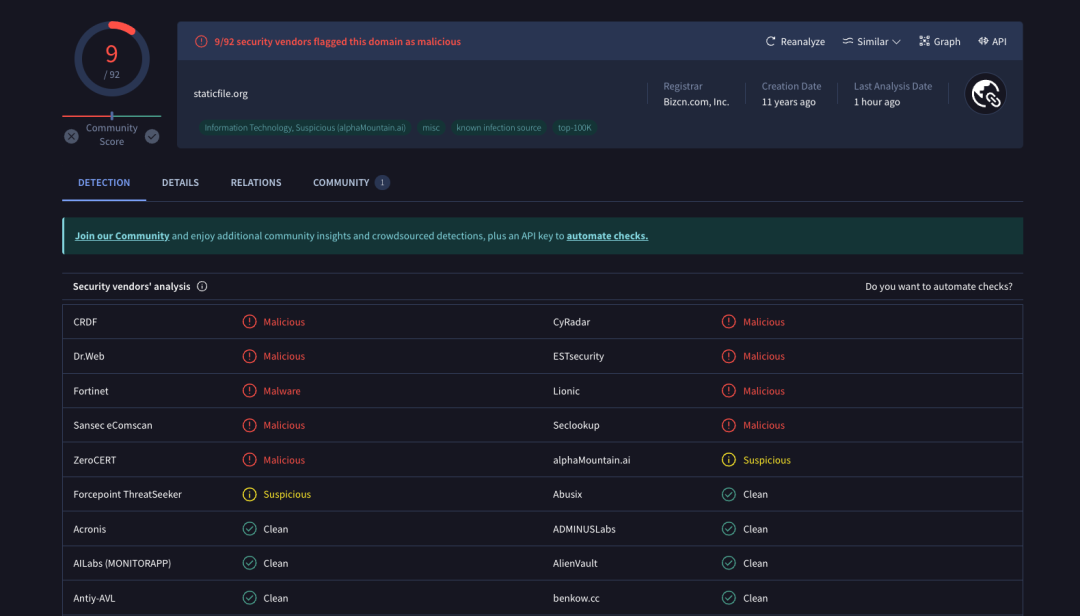Click the staticfile.org domain name
Screen dimensions: 1080x616
tap(220, 94)
